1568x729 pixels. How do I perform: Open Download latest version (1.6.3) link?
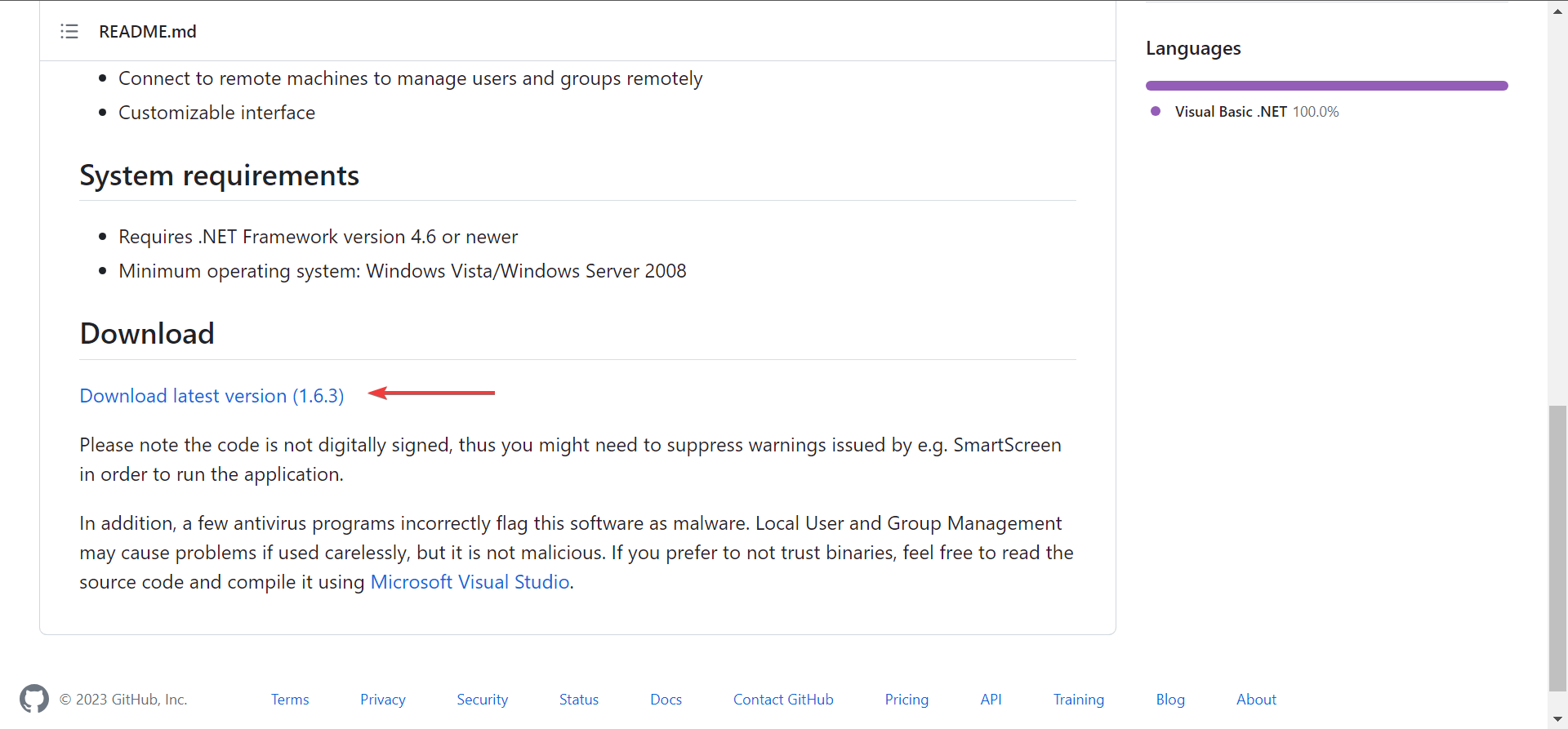211,395
